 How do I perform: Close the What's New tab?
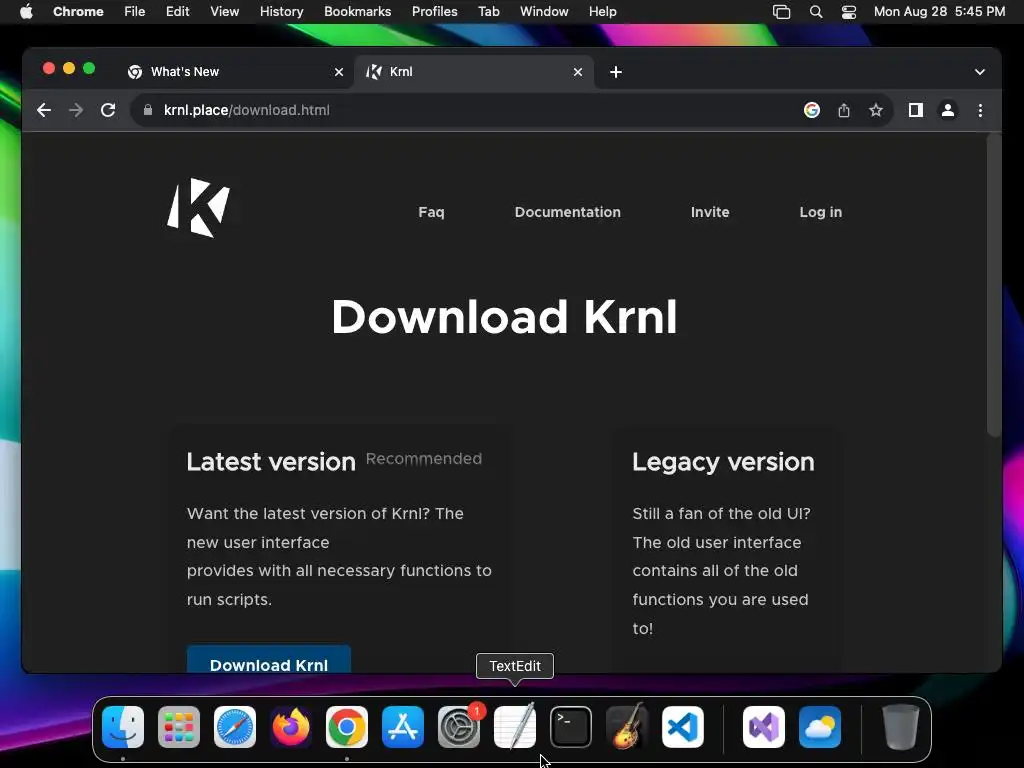tap(339, 72)
